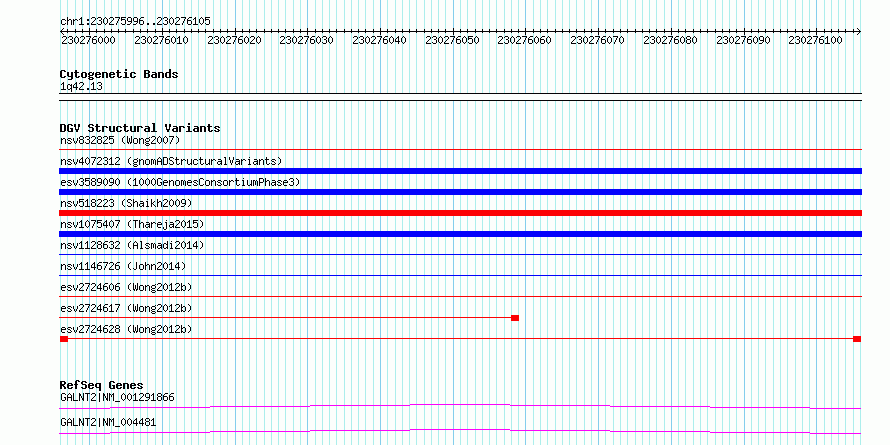Click ruler position 230276020
The height and width of the screenshot is (445, 890).
click(234, 40)
